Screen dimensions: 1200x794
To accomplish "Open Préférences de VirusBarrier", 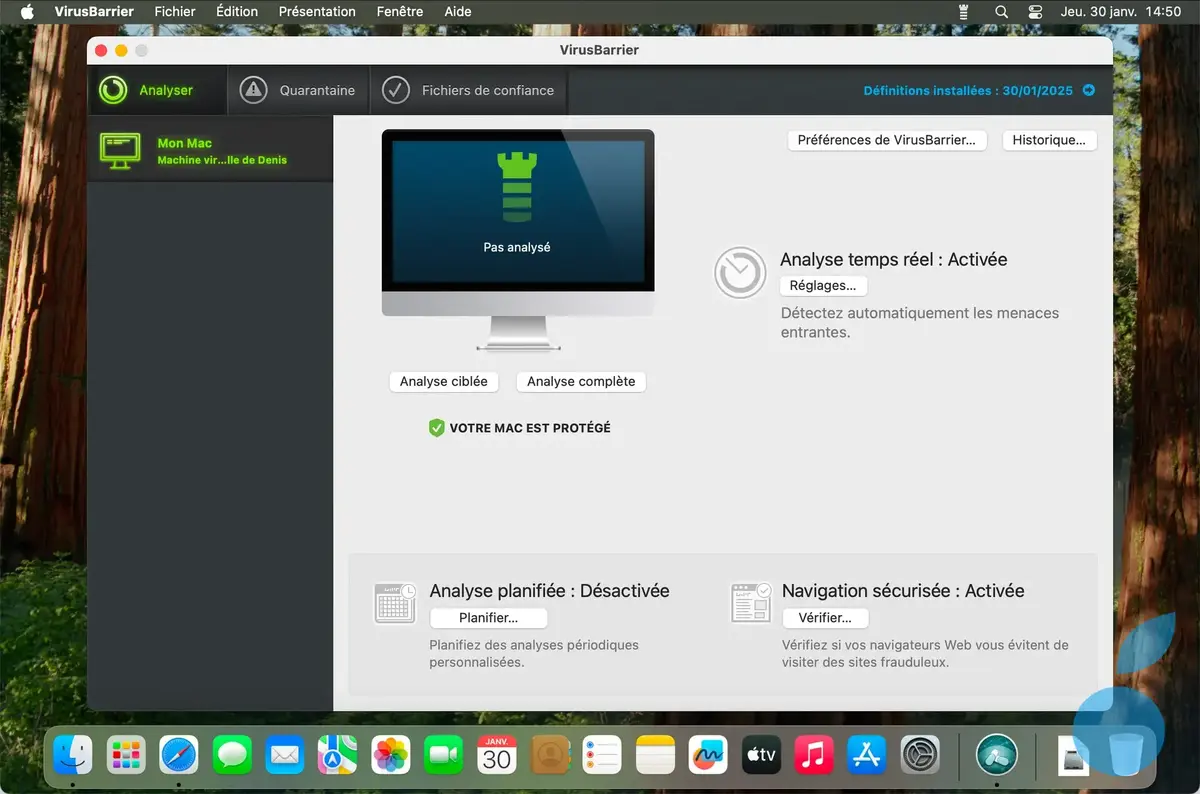I will click(x=886, y=140).
